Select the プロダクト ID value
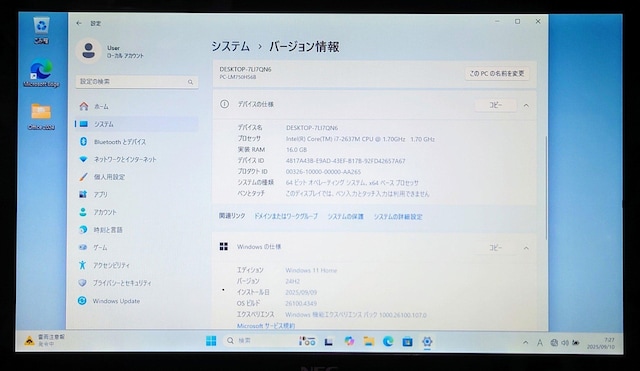Screen dimensions: 640x371 323,172
